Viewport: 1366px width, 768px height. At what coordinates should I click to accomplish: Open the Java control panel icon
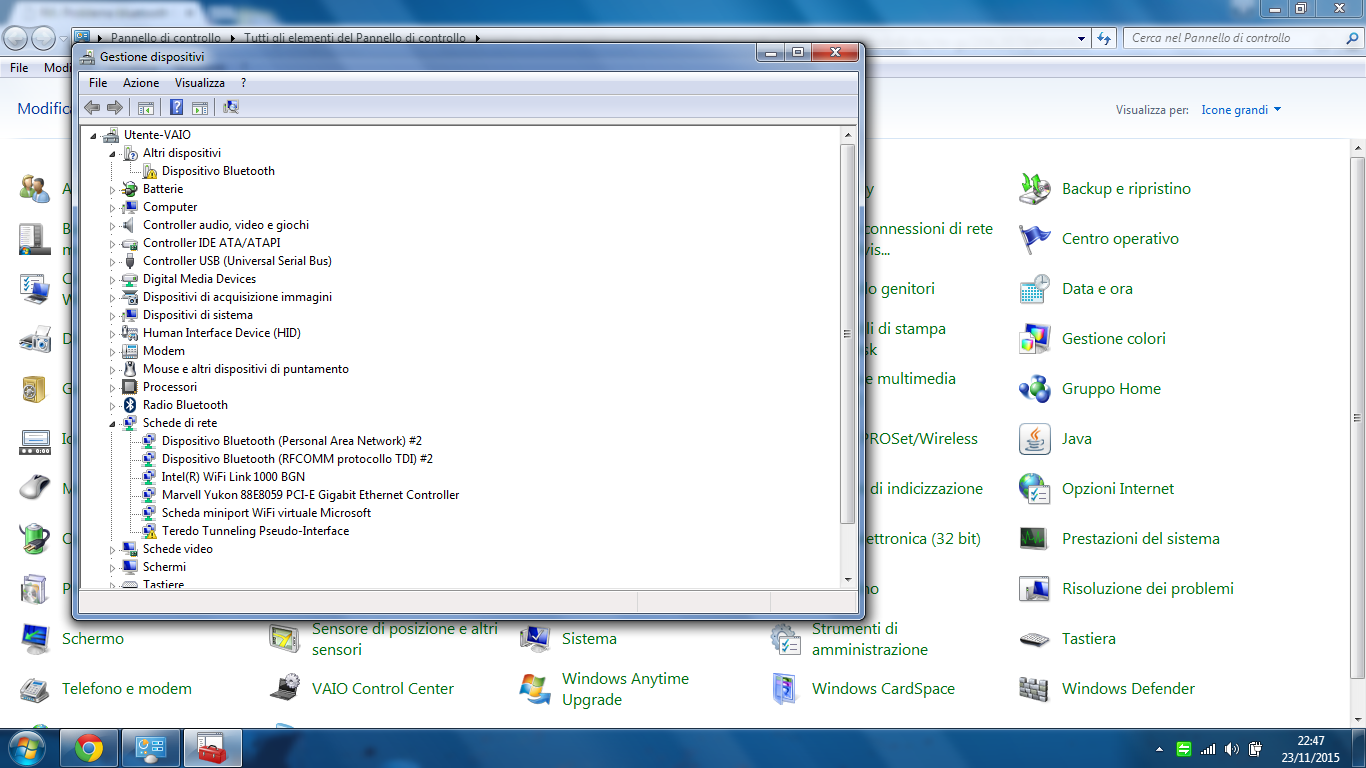point(1034,438)
